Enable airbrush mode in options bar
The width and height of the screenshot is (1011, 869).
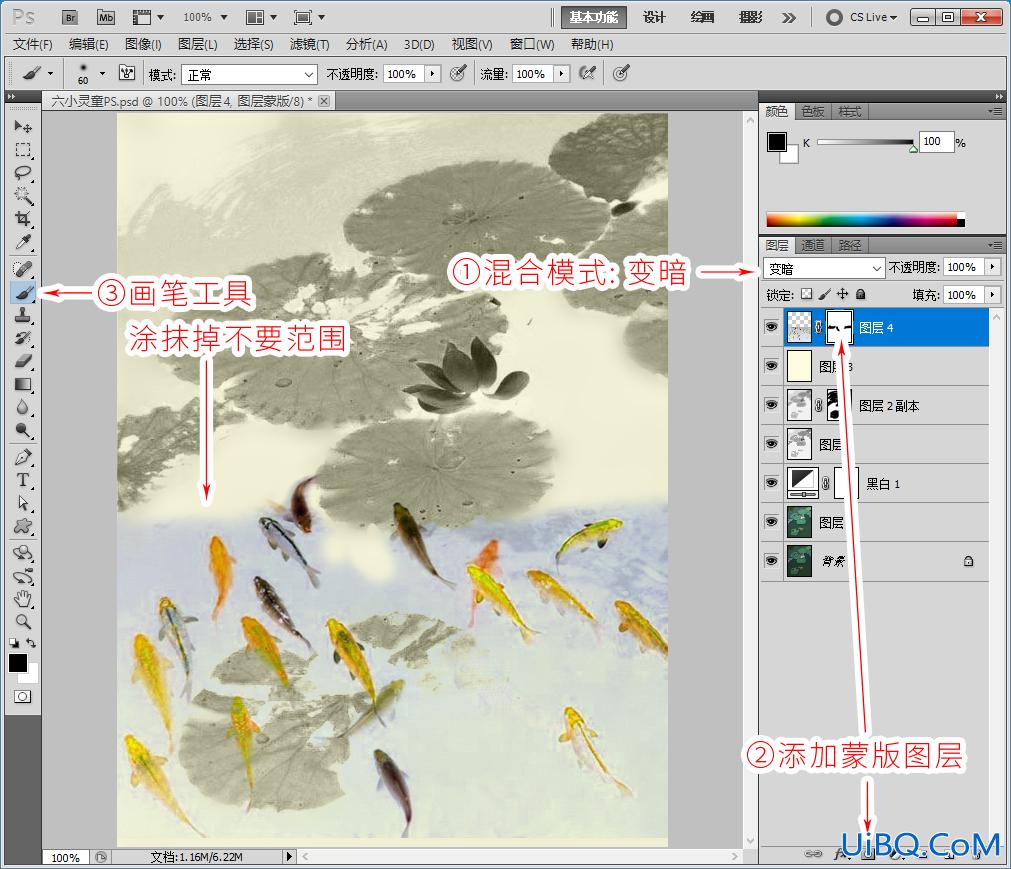click(x=587, y=73)
